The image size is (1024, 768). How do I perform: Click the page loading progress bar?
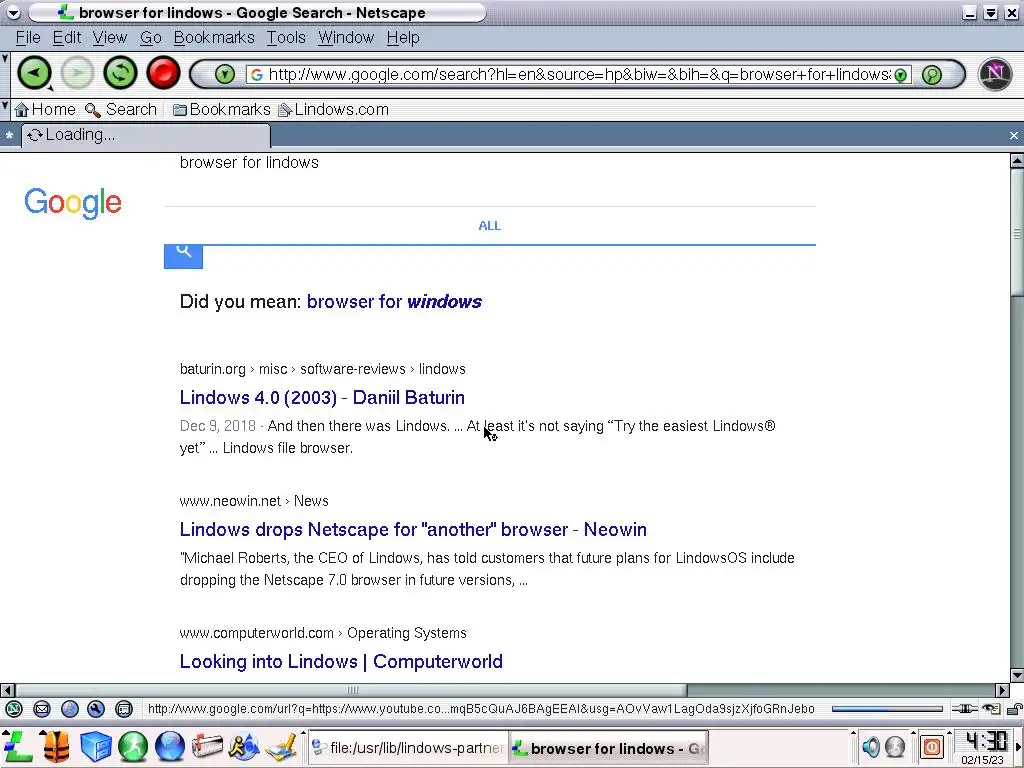(x=887, y=709)
